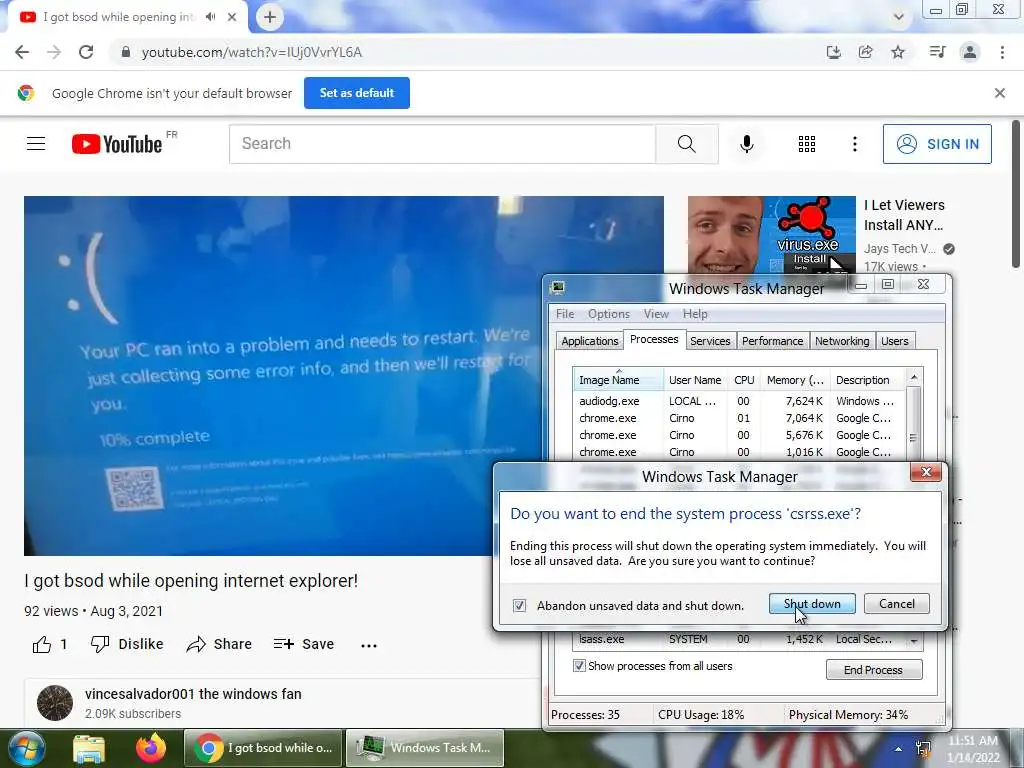Sort processes by CPU column
This screenshot has width=1024, height=768.
click(x=744, y=379)
